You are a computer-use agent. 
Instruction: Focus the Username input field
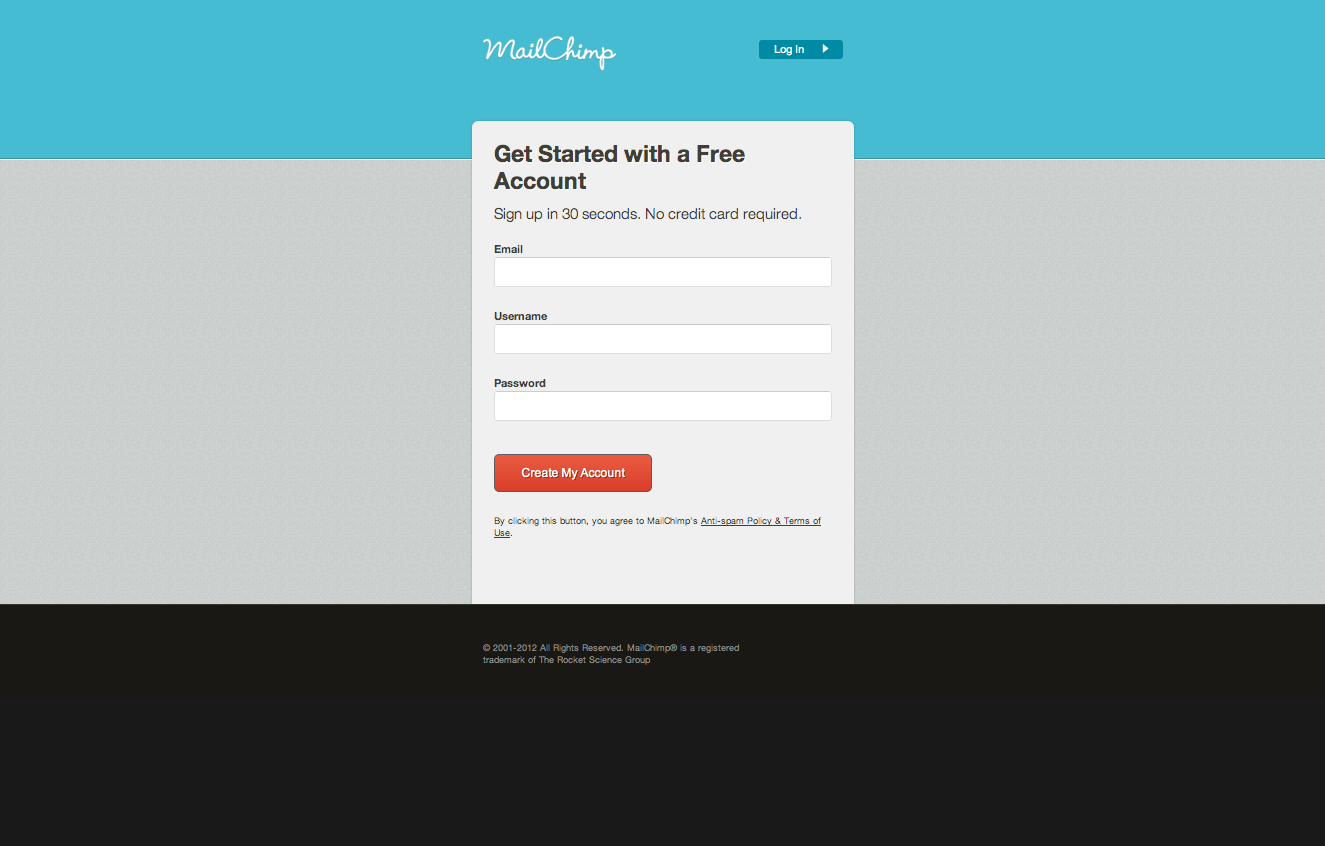(x=662, y=339)
